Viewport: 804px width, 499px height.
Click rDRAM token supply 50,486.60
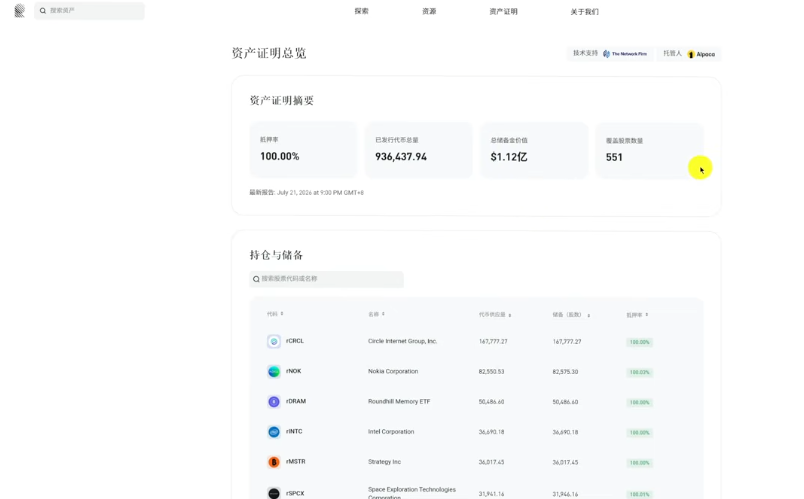[491, 402]
